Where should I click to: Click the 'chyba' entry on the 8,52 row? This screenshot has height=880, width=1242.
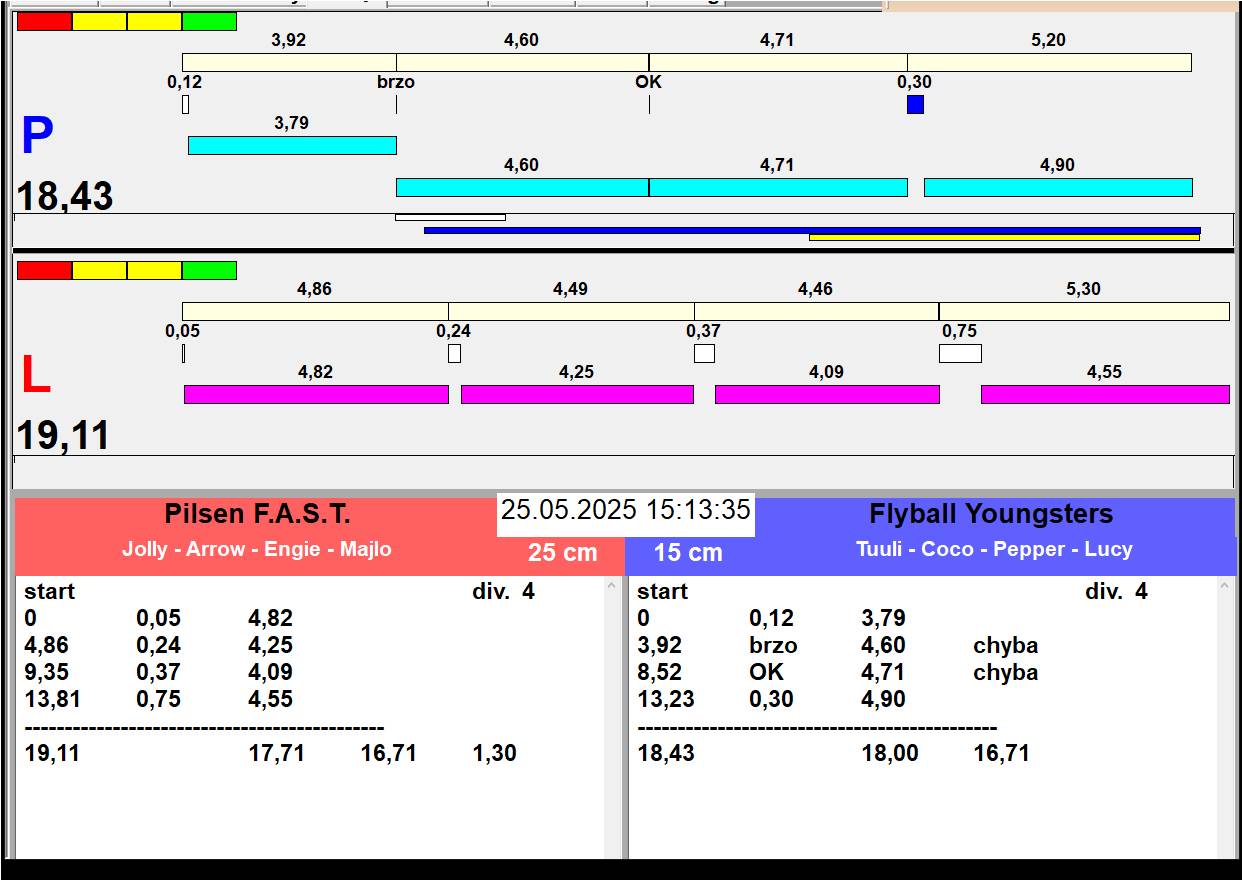[x=1006, y=672]
